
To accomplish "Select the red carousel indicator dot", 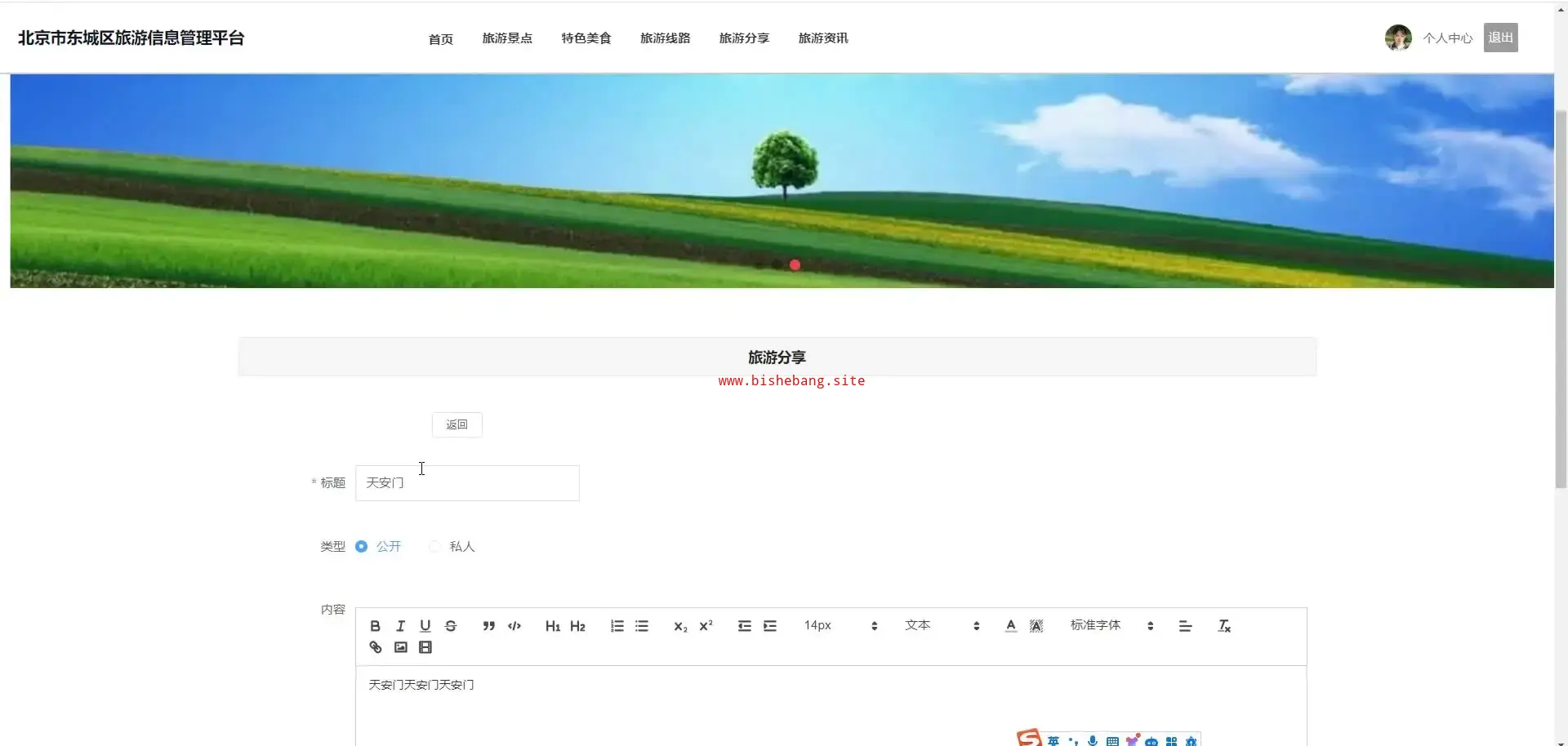I will click(x=795, y=264).
